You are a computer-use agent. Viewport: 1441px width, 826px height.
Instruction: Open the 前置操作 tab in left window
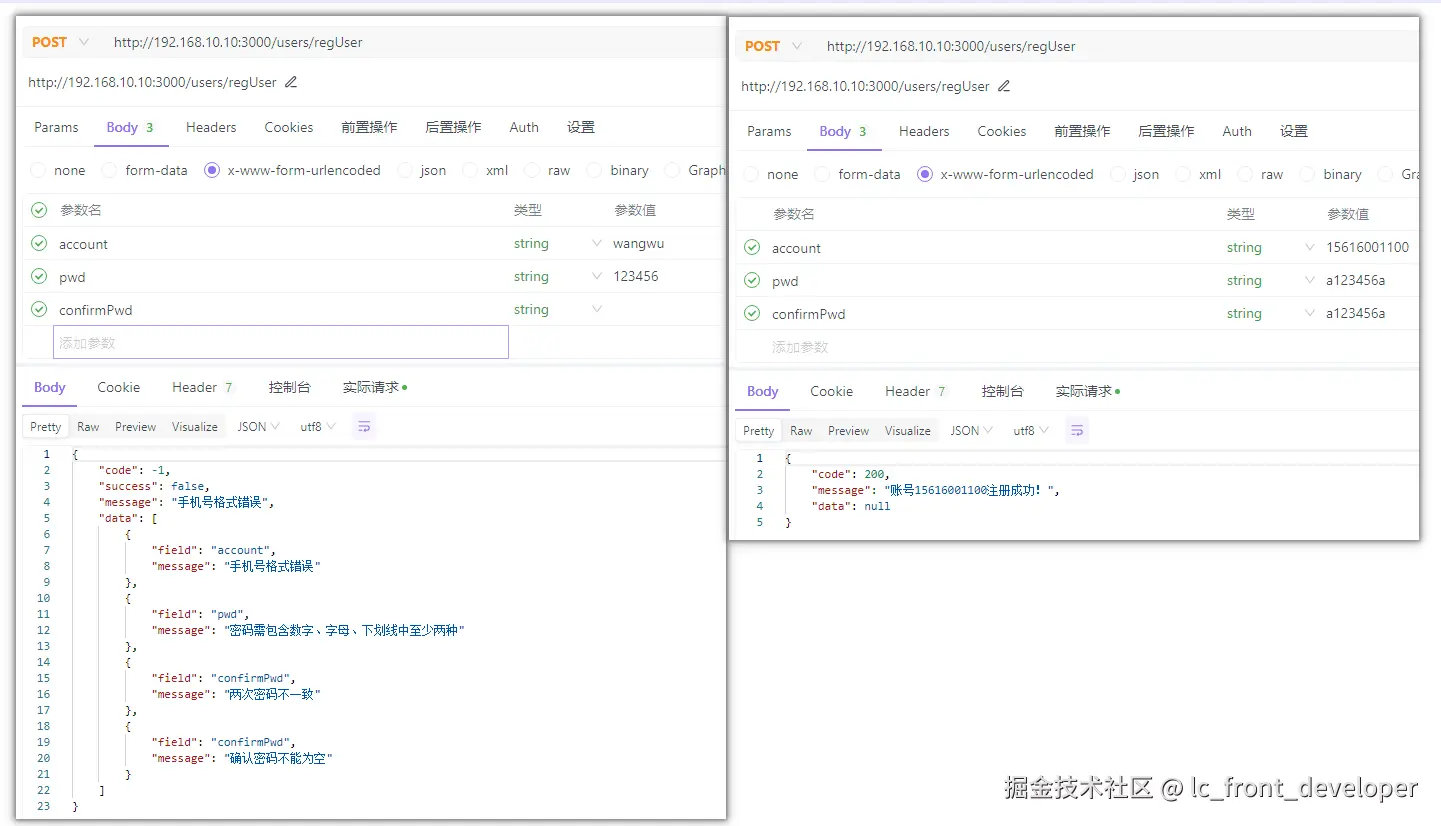(x=369, y=127)
